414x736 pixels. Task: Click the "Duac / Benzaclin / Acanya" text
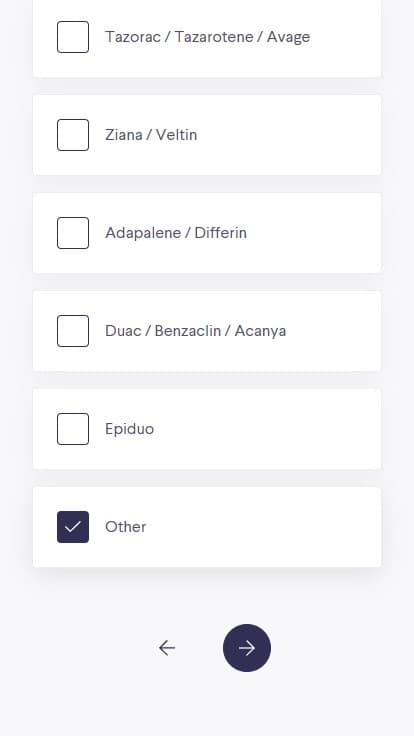pyautogui.click(x=195, y=331)
